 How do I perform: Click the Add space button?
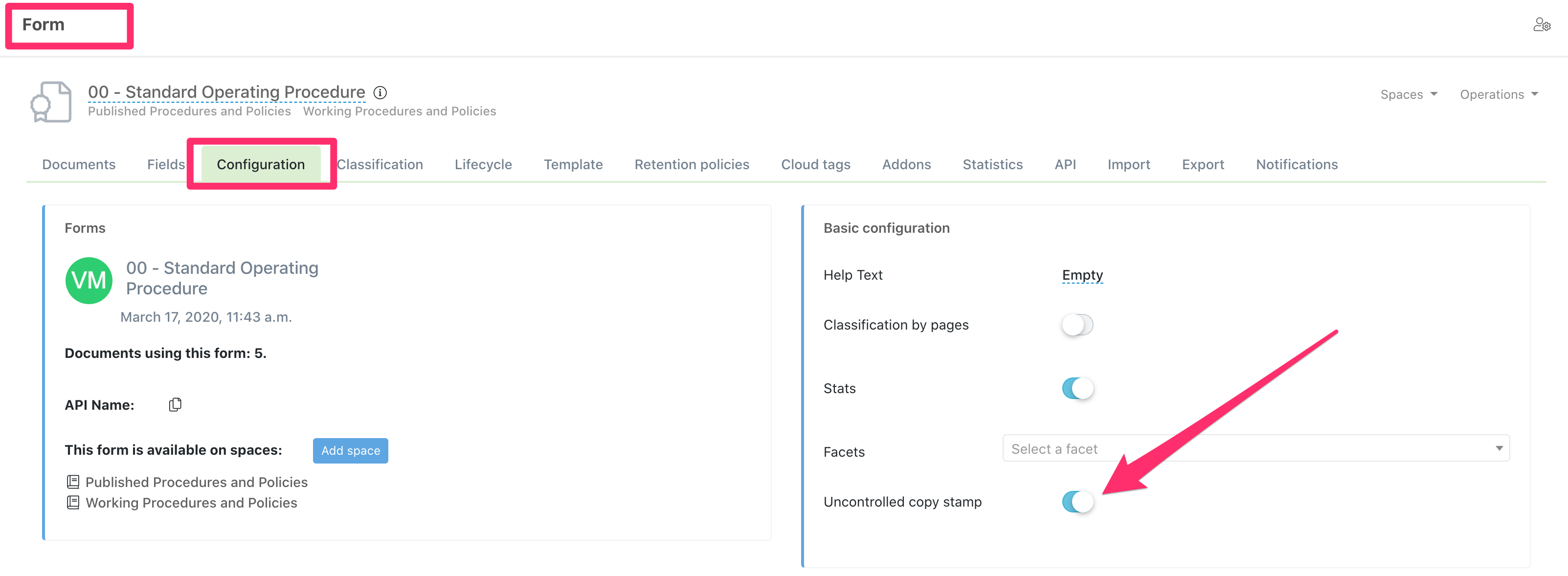click(350, 450)
